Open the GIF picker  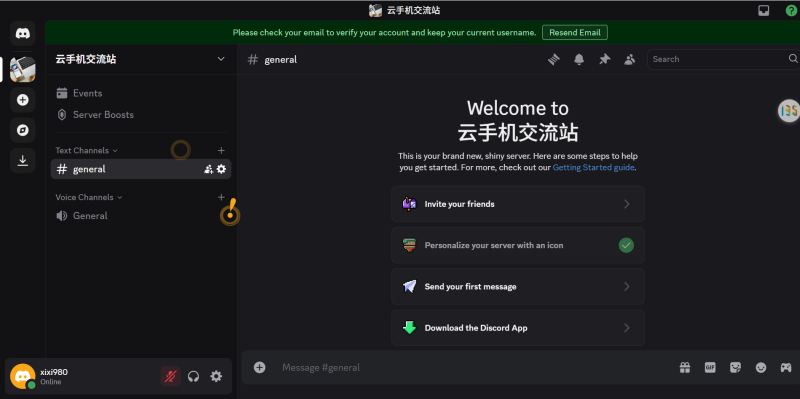pos(710,367)
